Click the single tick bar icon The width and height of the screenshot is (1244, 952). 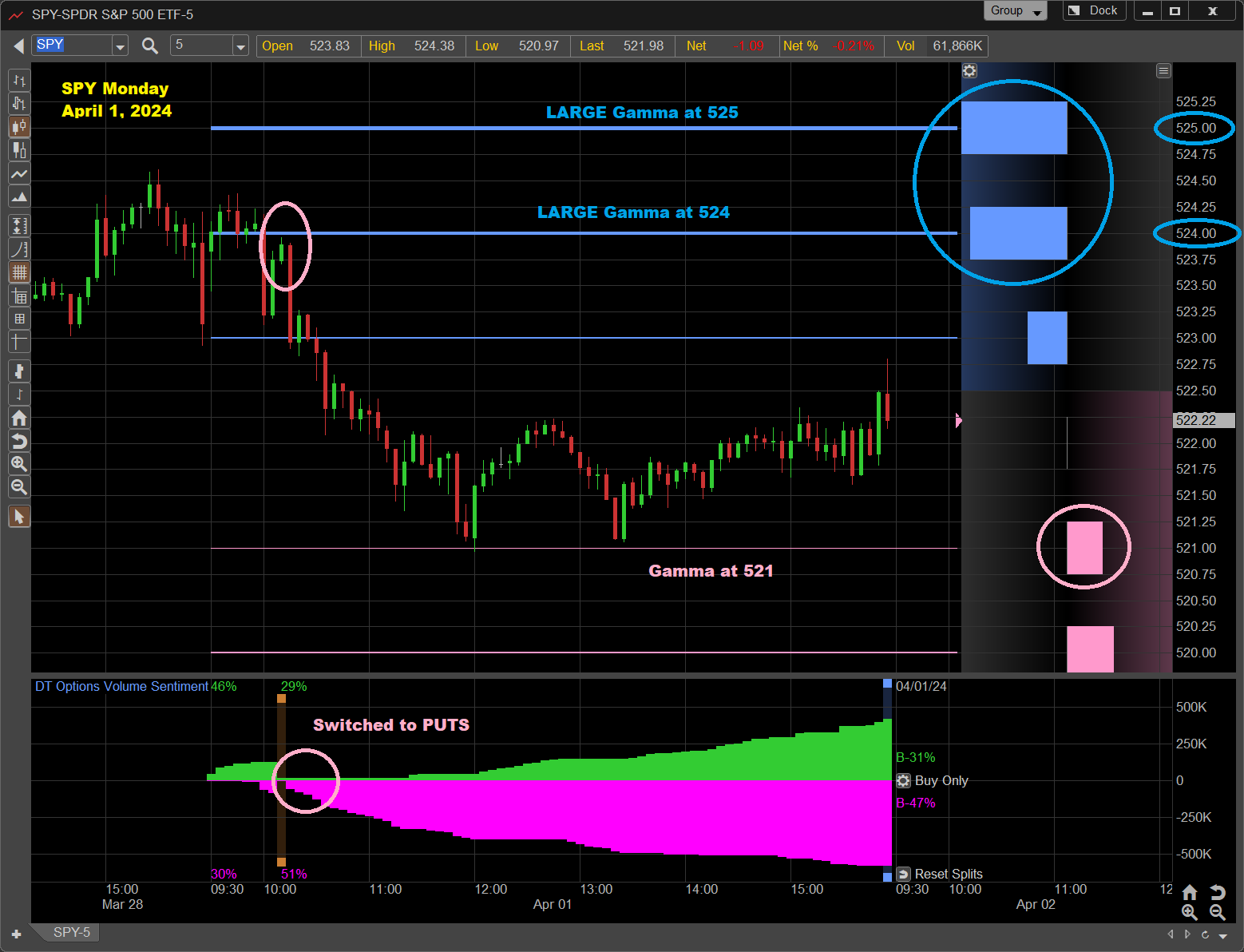click(19, 395)
